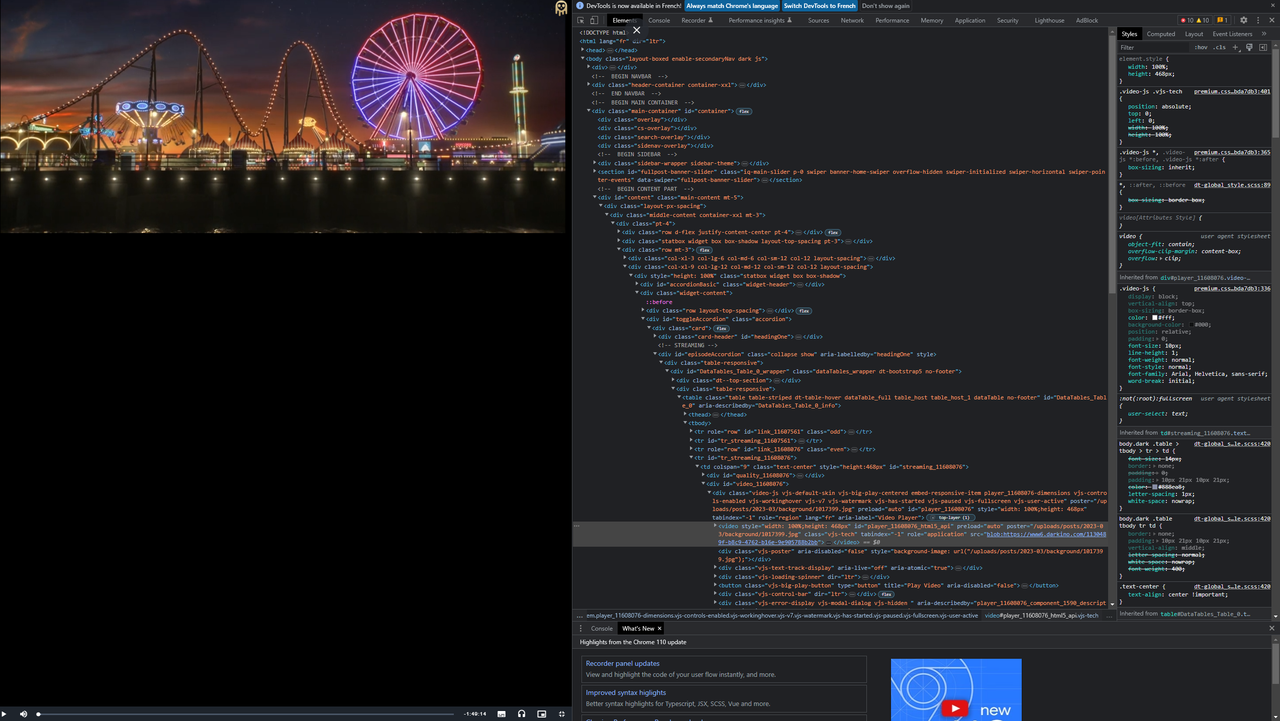The width and height of the screenshot is (1280, 721).
Task: Toggle element state with :hov
Action: [1201, 47]
